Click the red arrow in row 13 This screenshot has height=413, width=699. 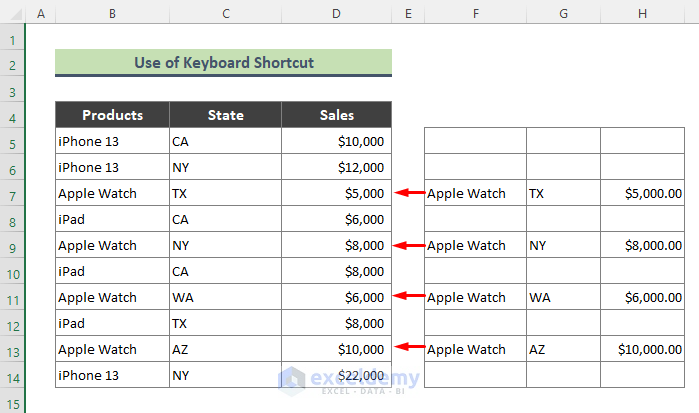[408, 348]
